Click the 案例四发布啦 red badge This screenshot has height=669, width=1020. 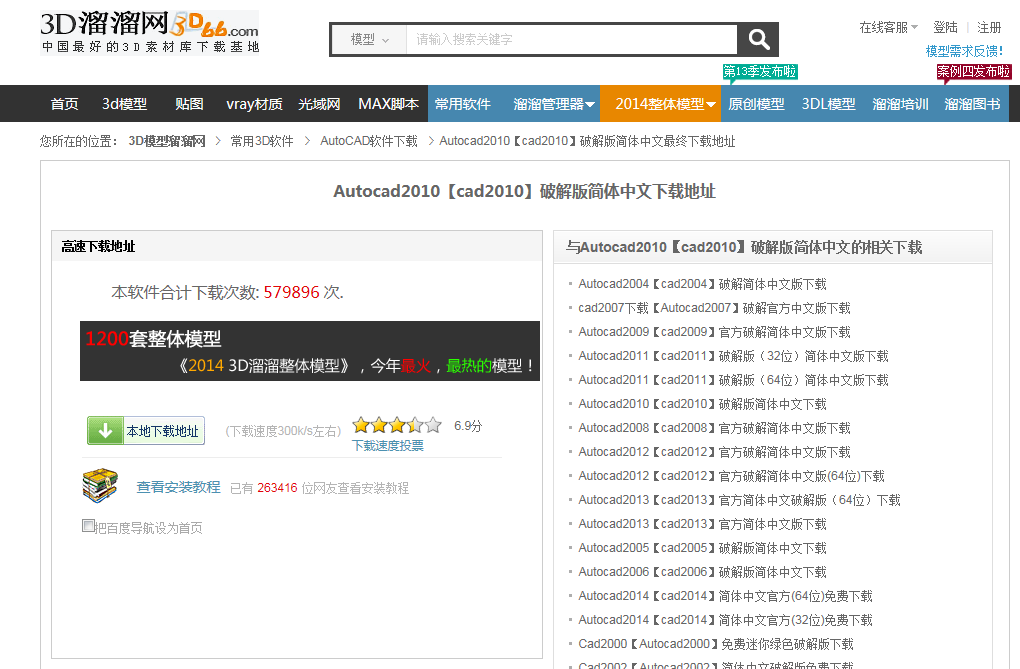point(973,72)
